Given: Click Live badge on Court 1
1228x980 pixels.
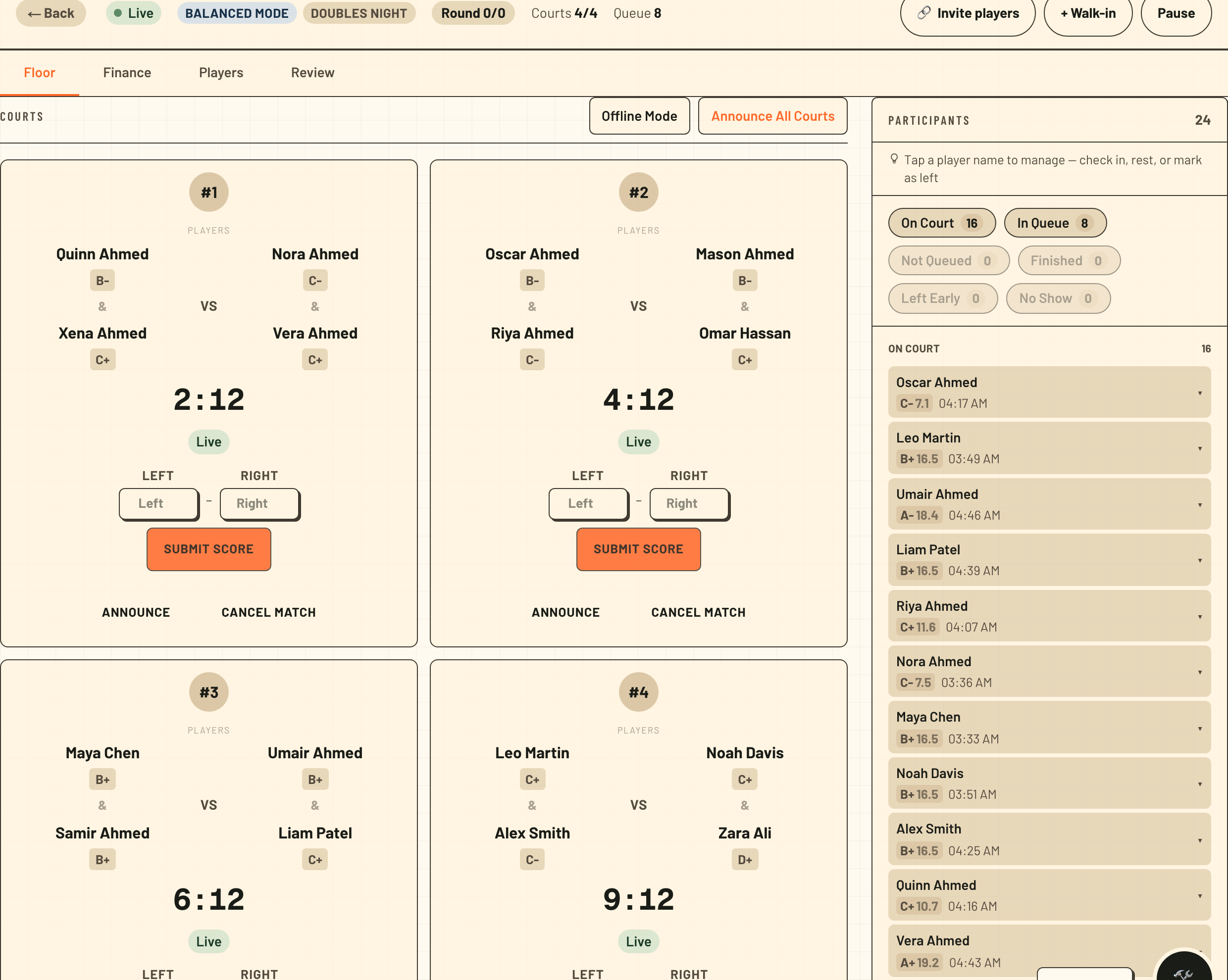Looking at the screenshot, I should point(209,442).
